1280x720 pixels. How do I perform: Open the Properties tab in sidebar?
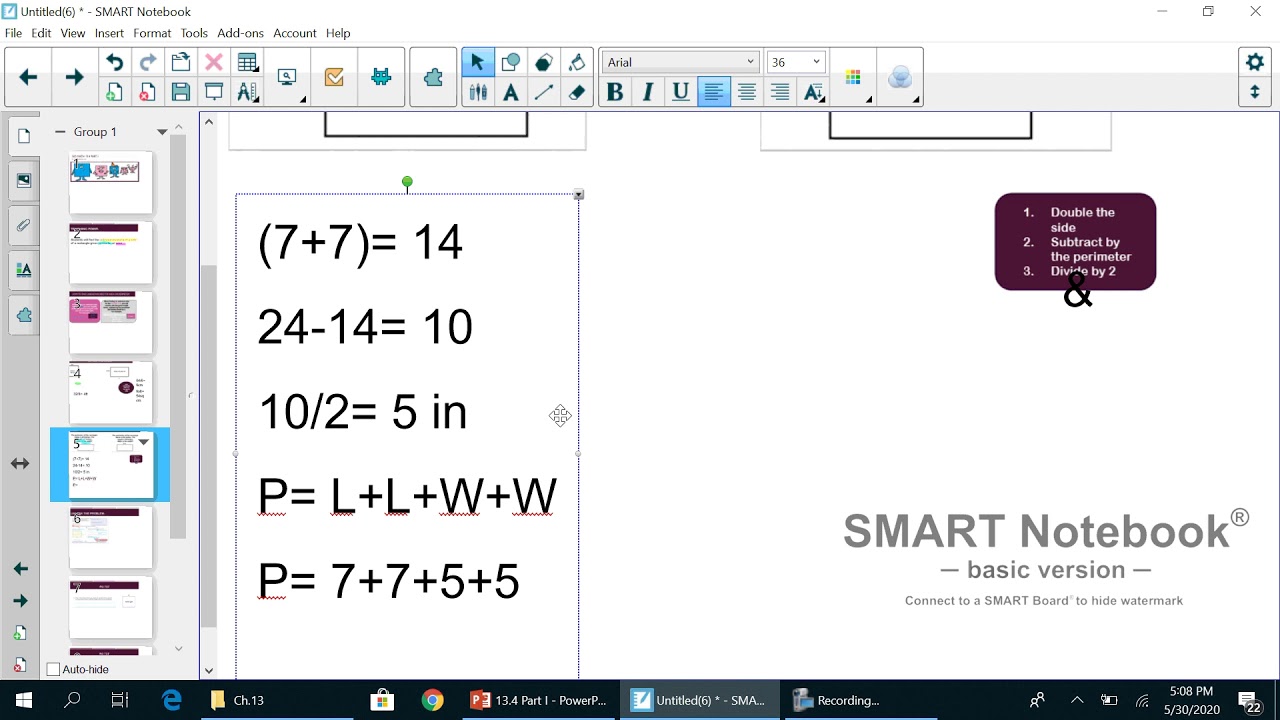(x=24, y=270)
